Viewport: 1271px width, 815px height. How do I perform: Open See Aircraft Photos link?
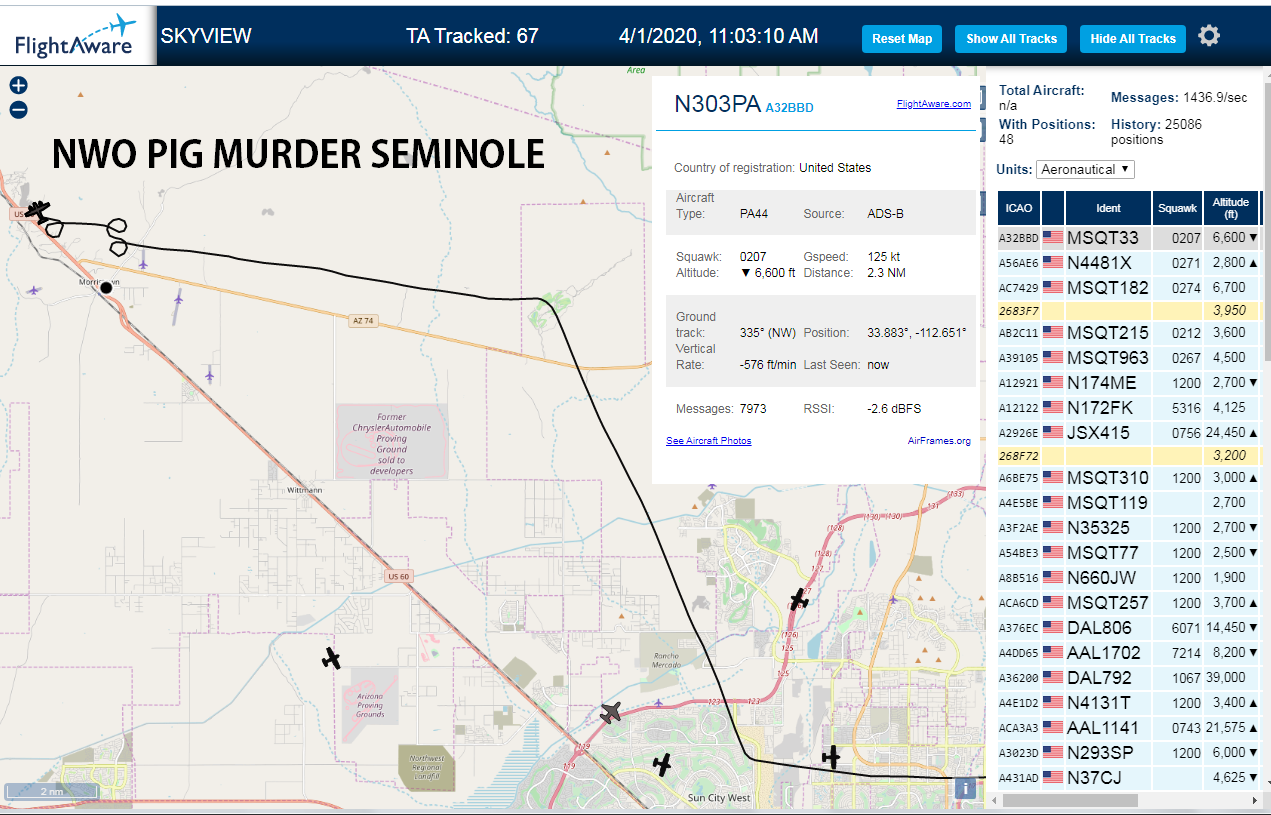[x=709, y=441]
